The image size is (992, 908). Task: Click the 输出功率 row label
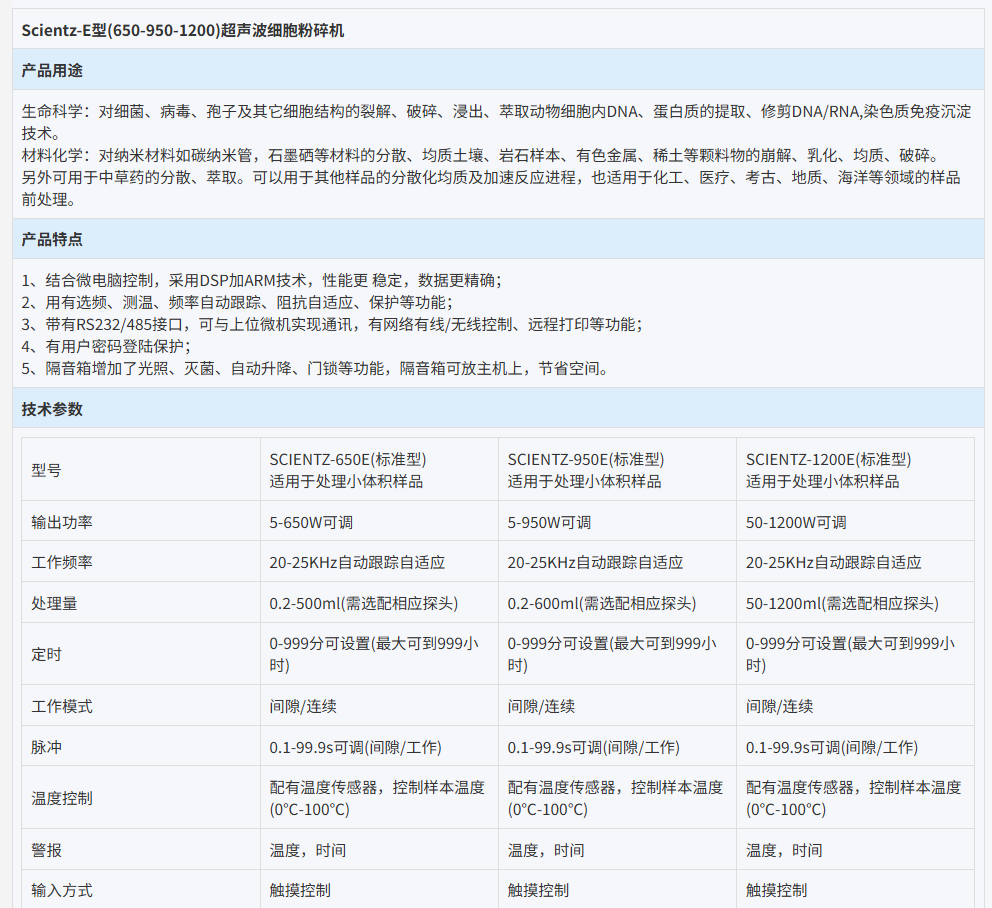(x=62, y=522)
